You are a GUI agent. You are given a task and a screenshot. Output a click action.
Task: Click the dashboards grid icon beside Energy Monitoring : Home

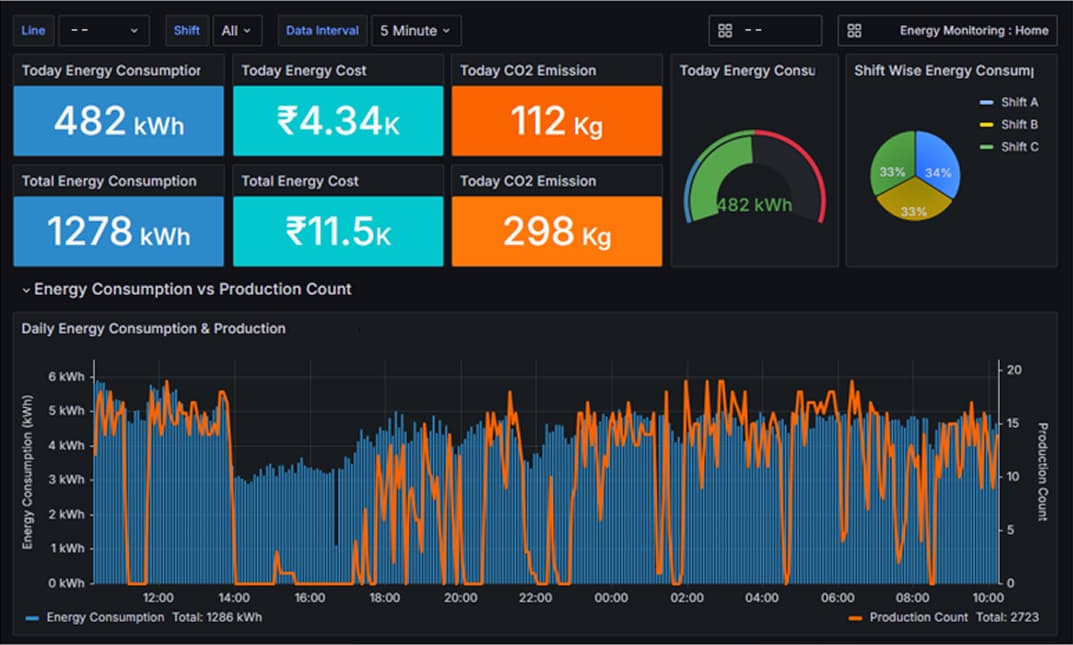click(855, 30)
